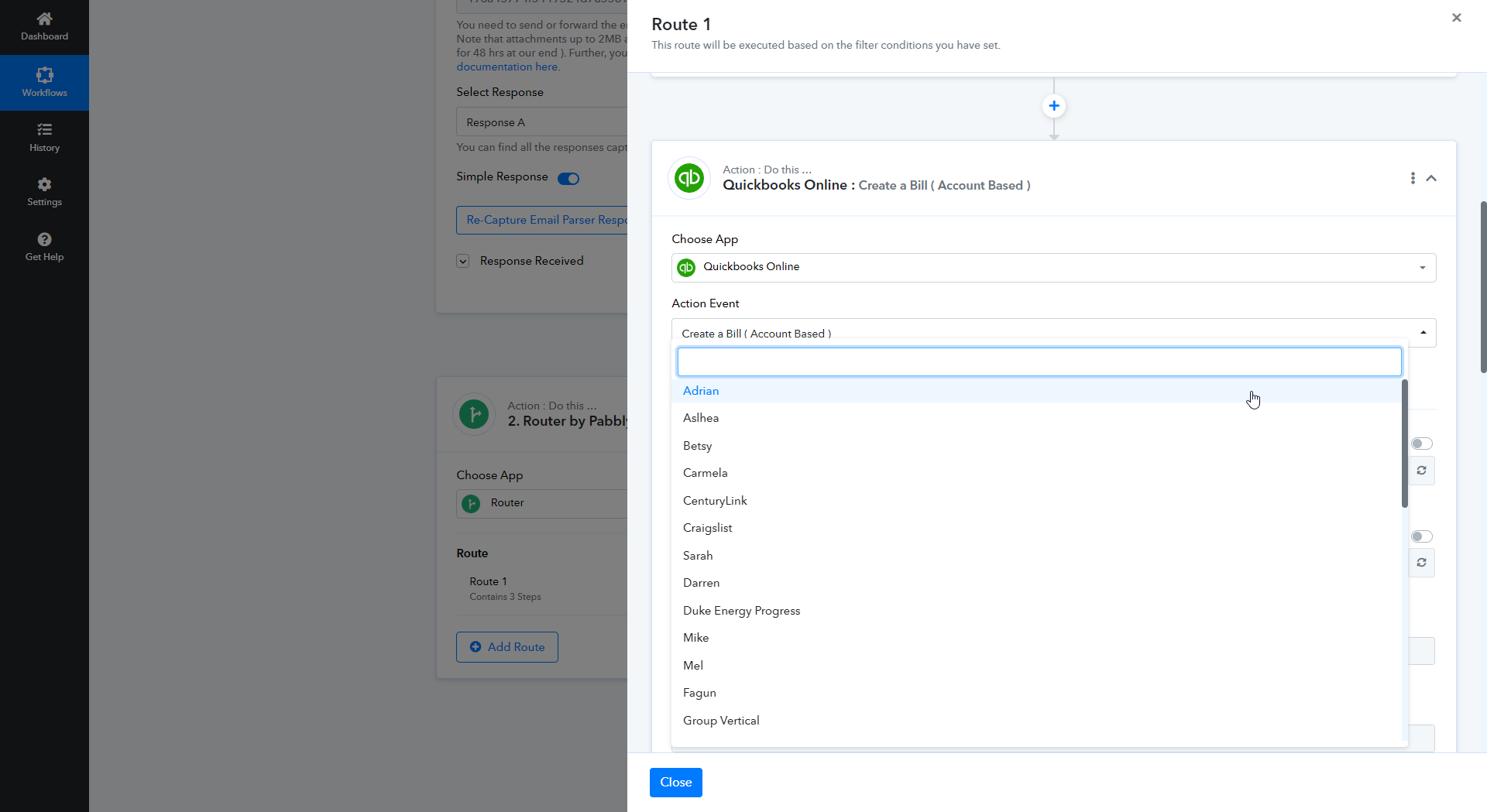Collapse the QuickBooks Online action step
Image resolution: width=1487 pixels, height=812 pixels.
(1431, 178)
